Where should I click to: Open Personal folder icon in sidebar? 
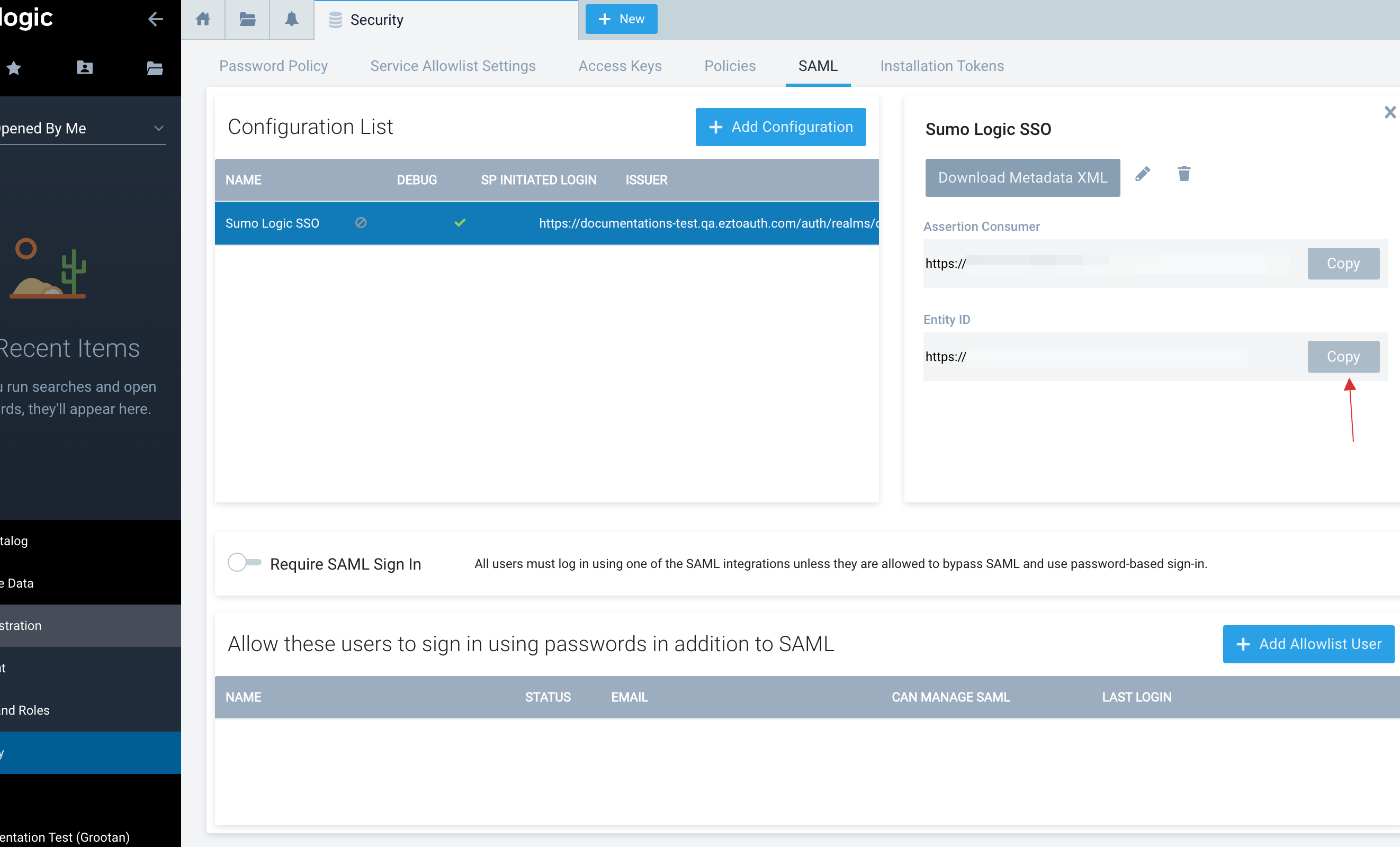[85, 68]
